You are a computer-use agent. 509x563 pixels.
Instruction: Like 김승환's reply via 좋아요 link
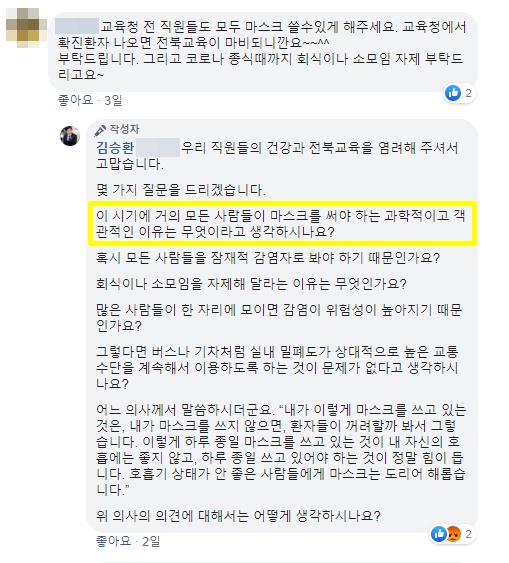coord(113,541)
